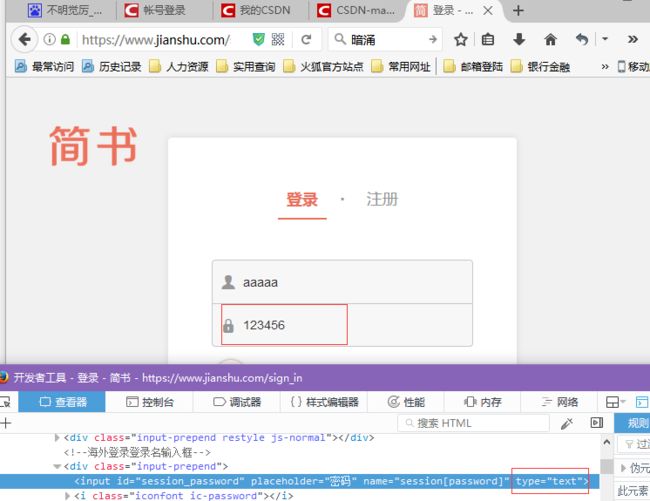Open the dropdown next to the undo arrow
Viewport: 650px width, 501px height.
(605, 39)
